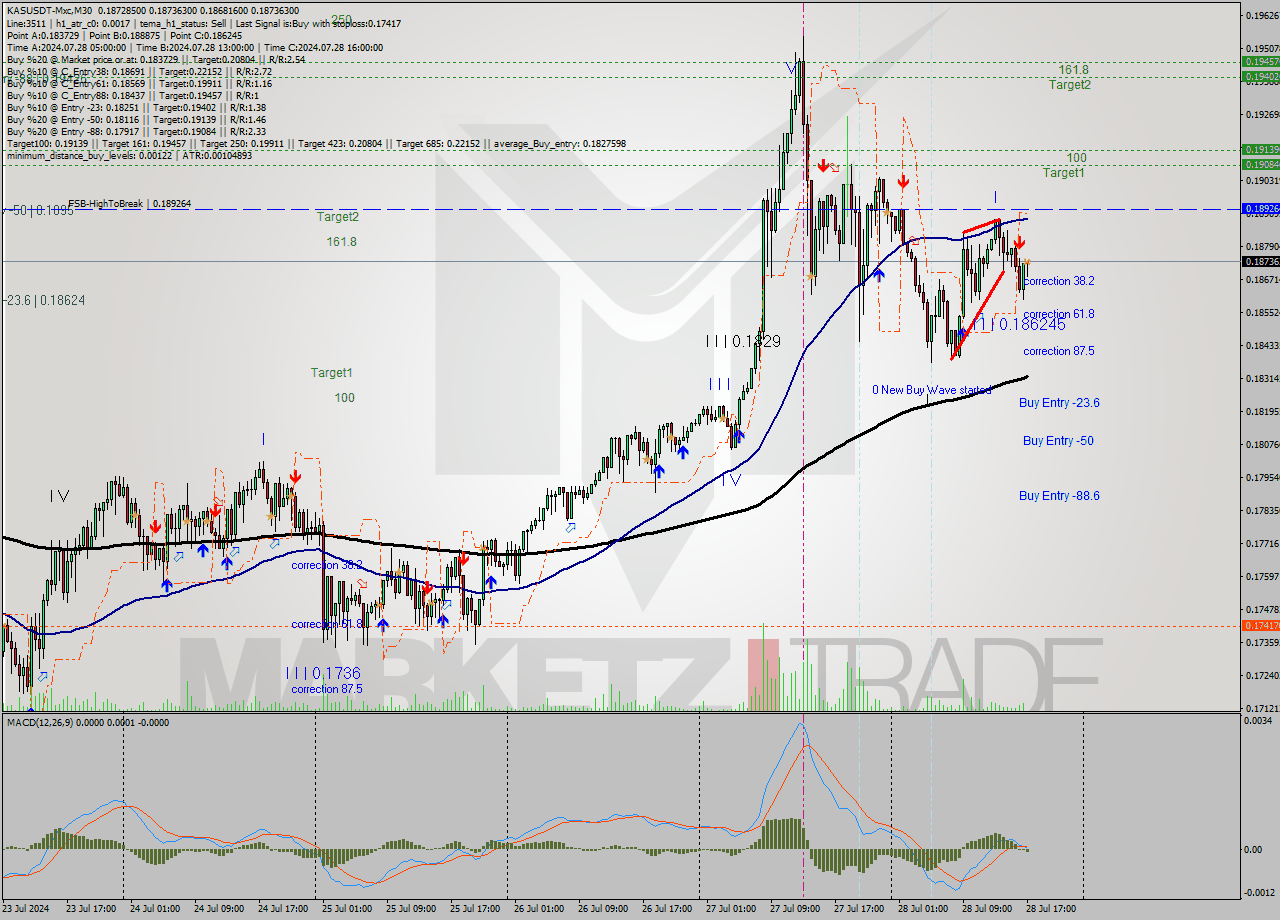The width and height of the screenshot is (1280, 920).
Task: Select the green '250' label at top
Action: pyautogui.click(x=341, y=19)
